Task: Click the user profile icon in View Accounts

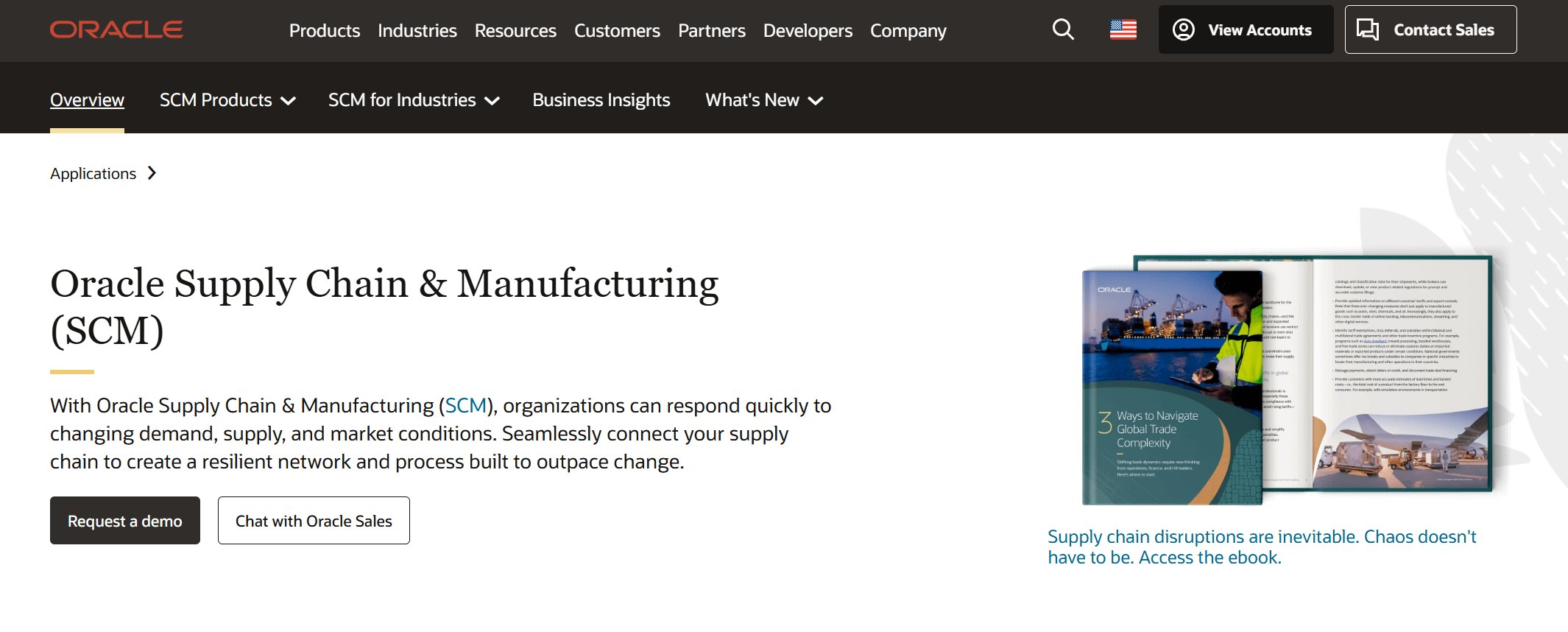Action: (1184, 29)
